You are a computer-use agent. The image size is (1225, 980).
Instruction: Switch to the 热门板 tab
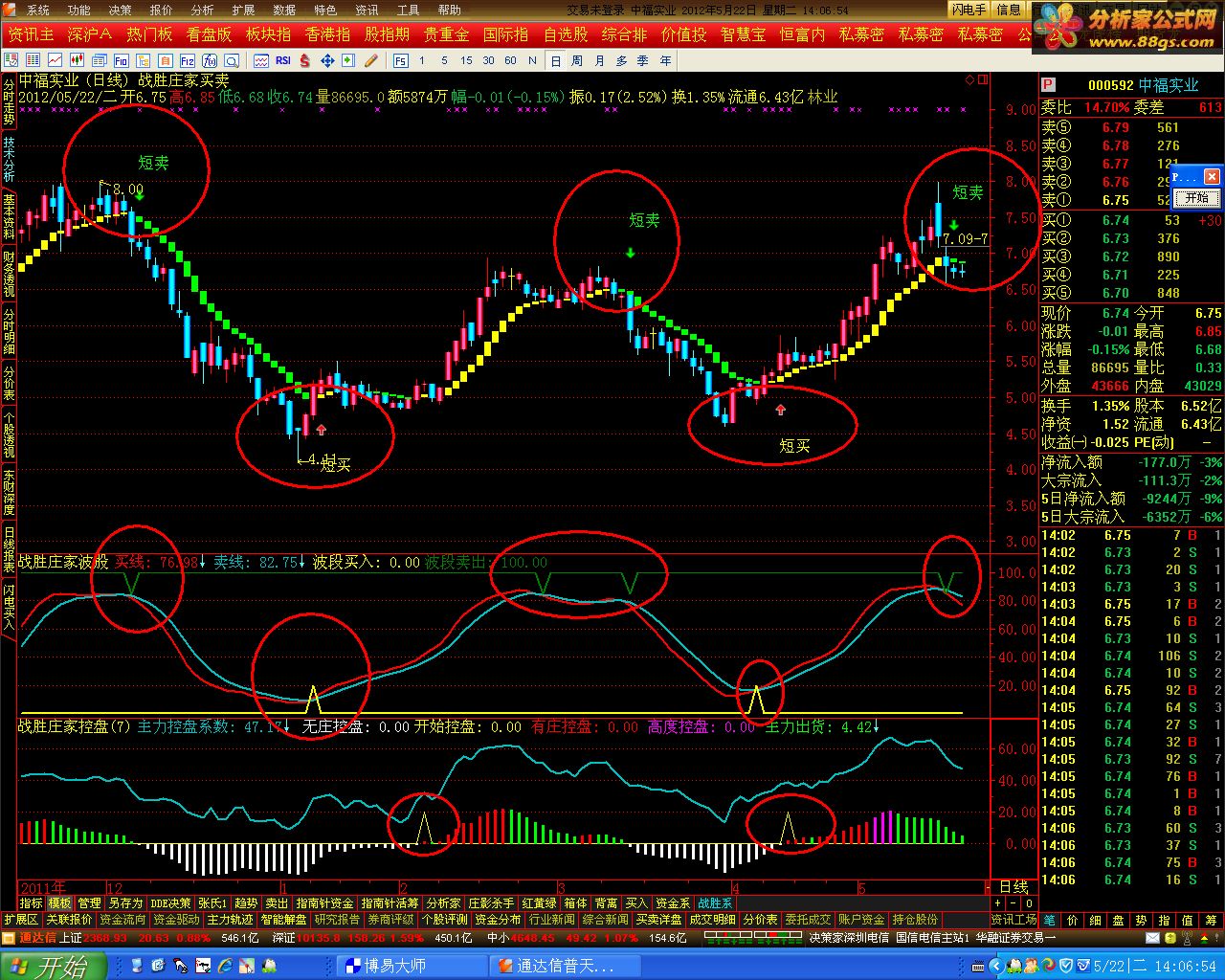point(149,34)
